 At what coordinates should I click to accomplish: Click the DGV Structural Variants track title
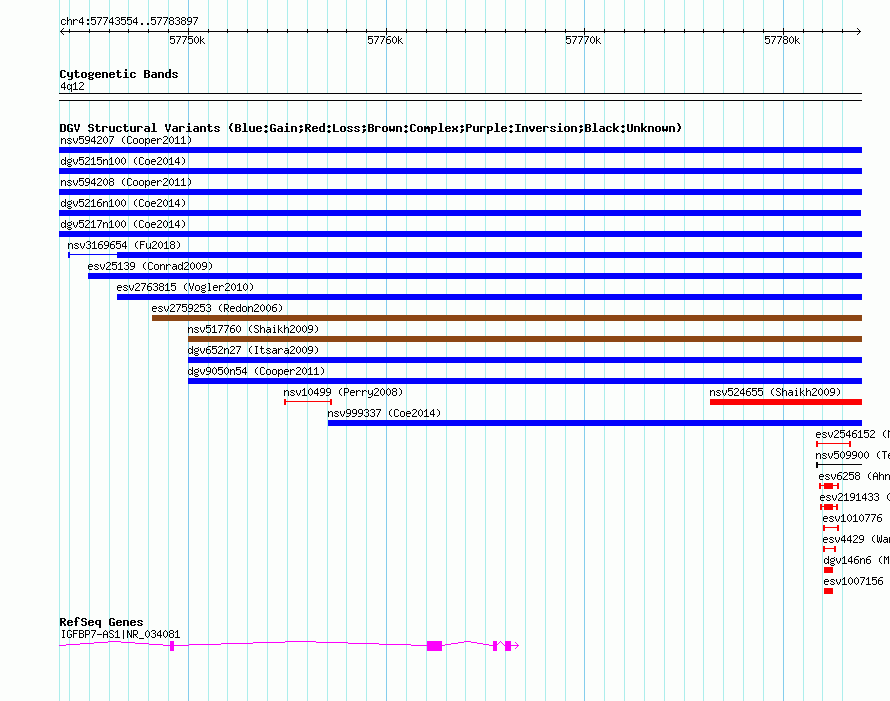coord(371,128)
